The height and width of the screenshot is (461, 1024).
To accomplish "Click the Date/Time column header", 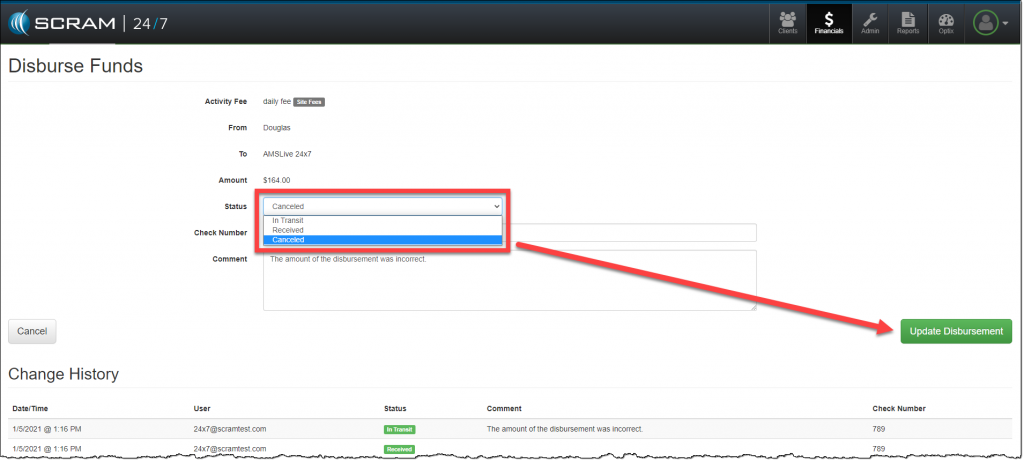I will [x=30, y=409].
